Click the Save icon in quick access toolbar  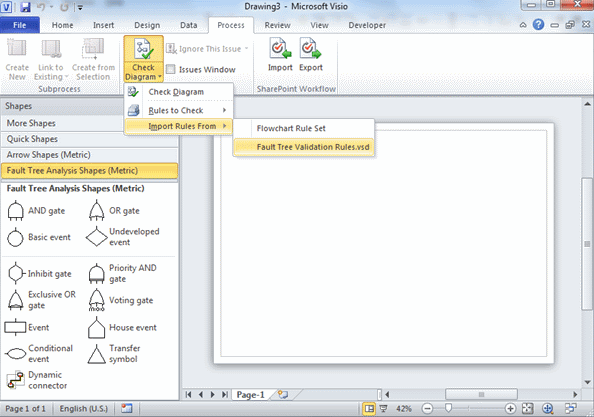tap(25, 6)
